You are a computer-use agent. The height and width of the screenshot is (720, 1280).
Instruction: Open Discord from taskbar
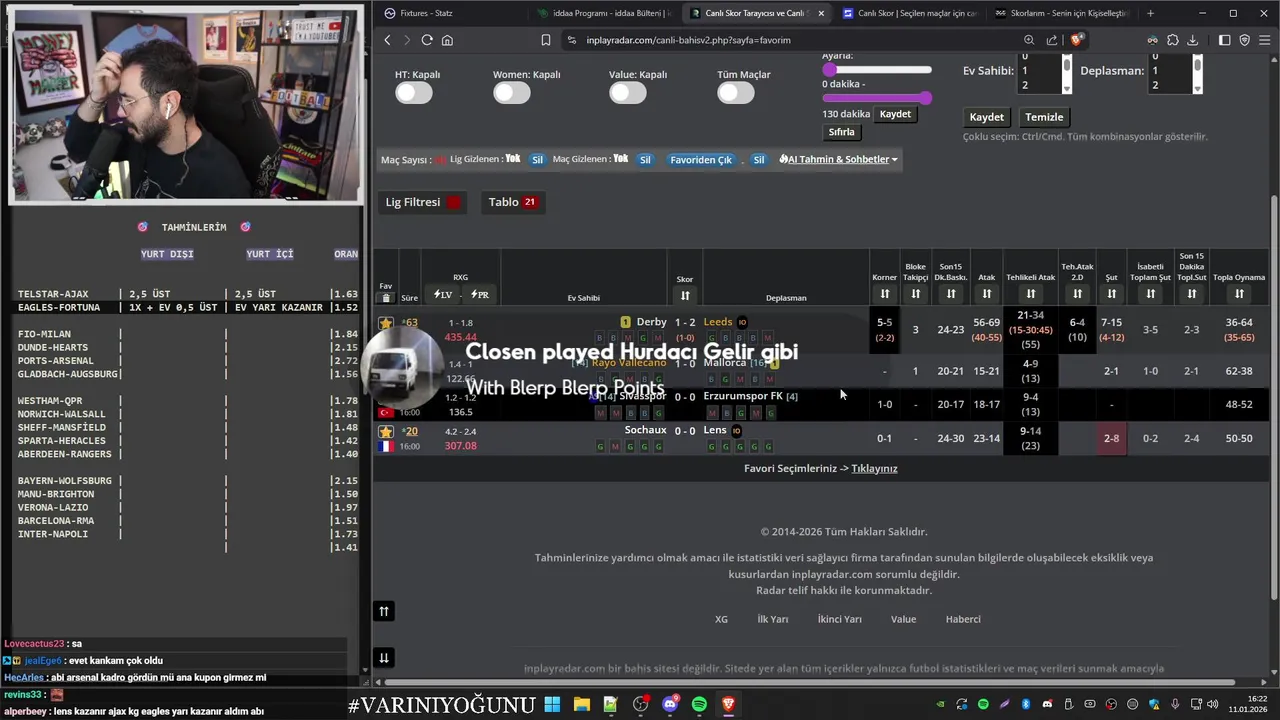point(670,705)
